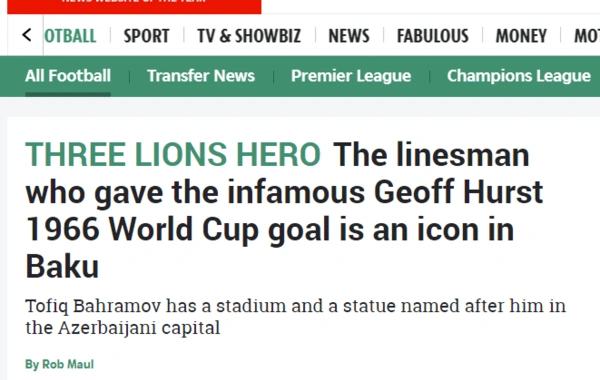This screenshot has width=600, height=380.
Task: Open the Sport section
Action: point(147,36)
